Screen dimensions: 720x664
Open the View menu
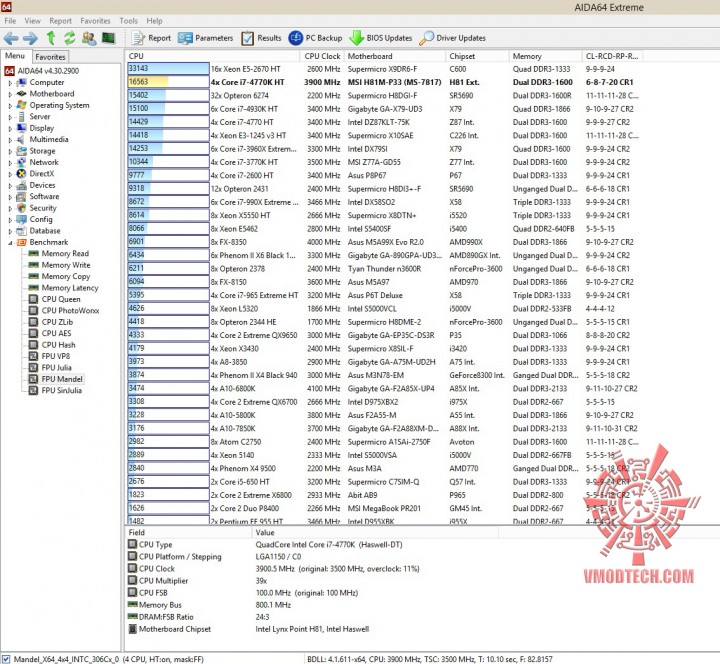coord(32,21)
